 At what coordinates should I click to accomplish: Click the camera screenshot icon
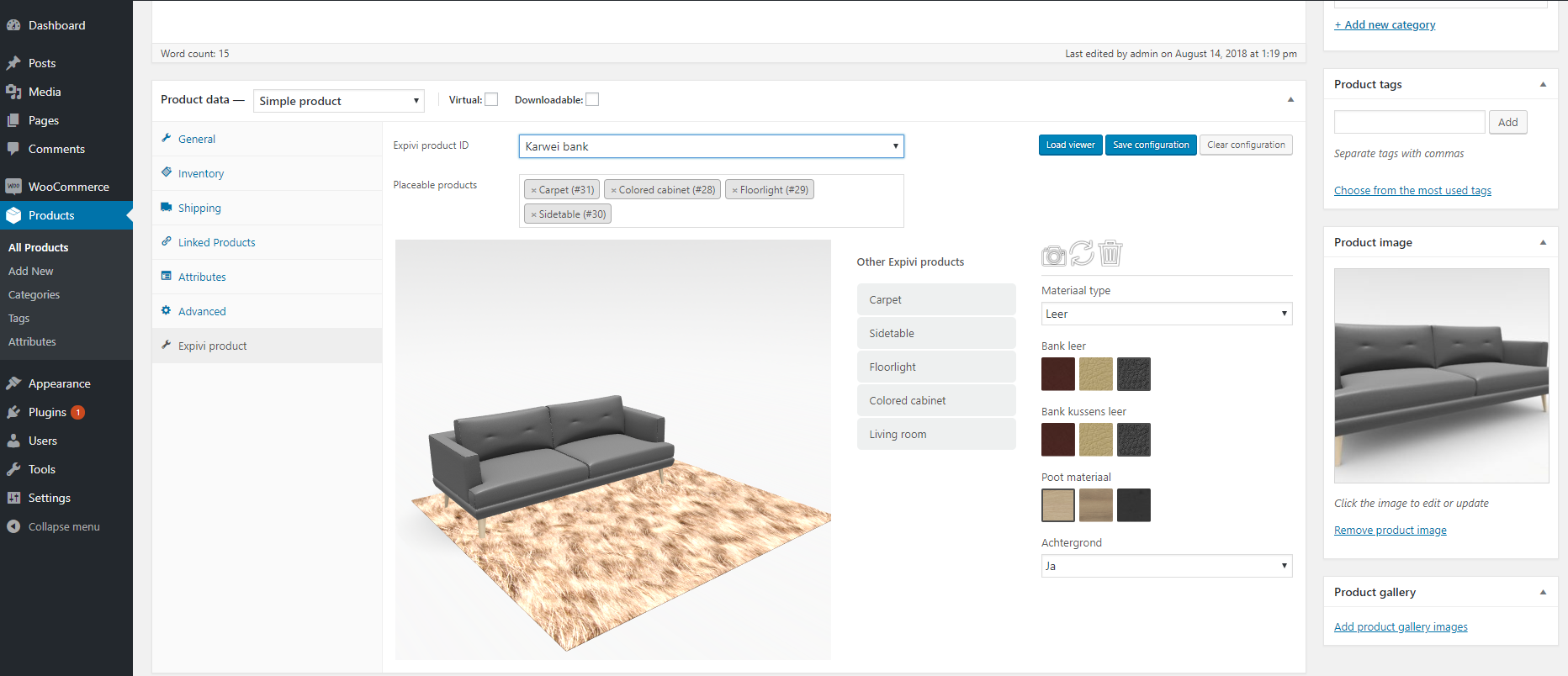click(1053, 255)
